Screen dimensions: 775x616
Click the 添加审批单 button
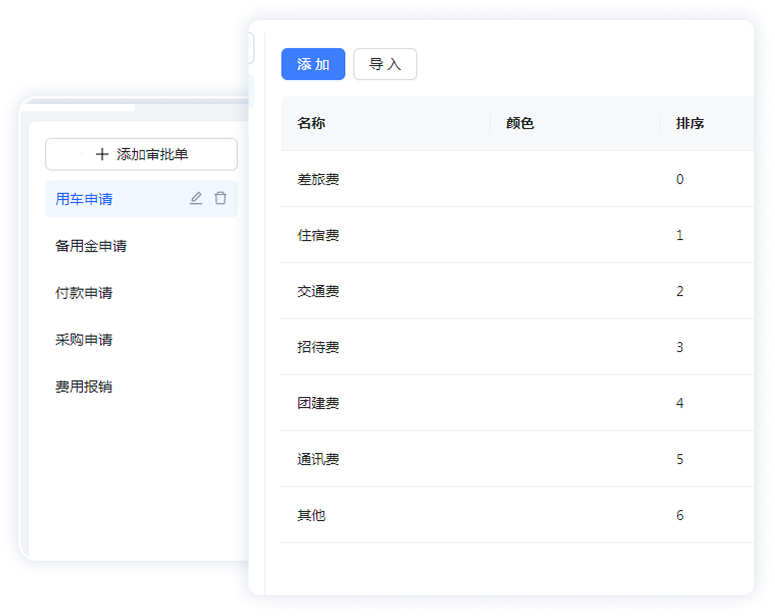pos(141,154)
